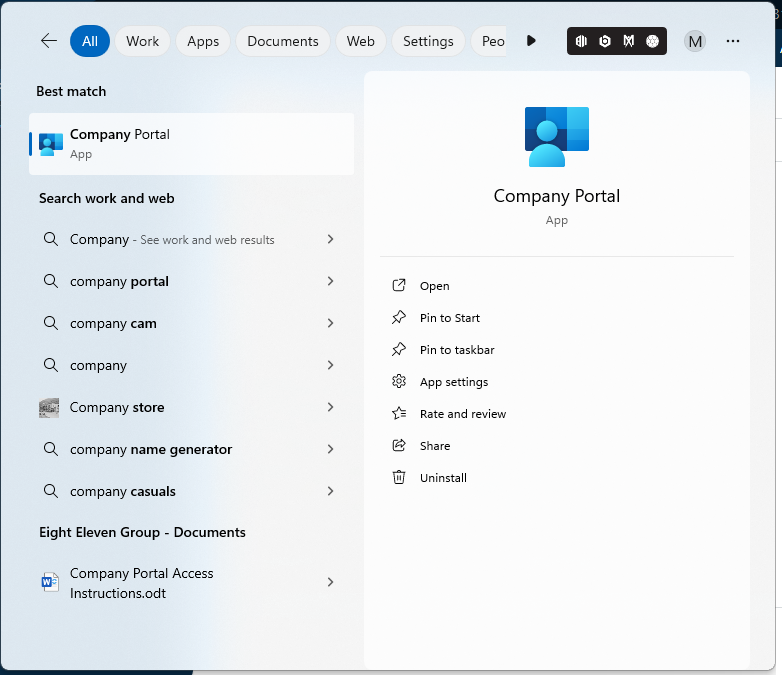Click the Pin to Start pin icon
Screen dimensions: 782x675
(399, 317)
